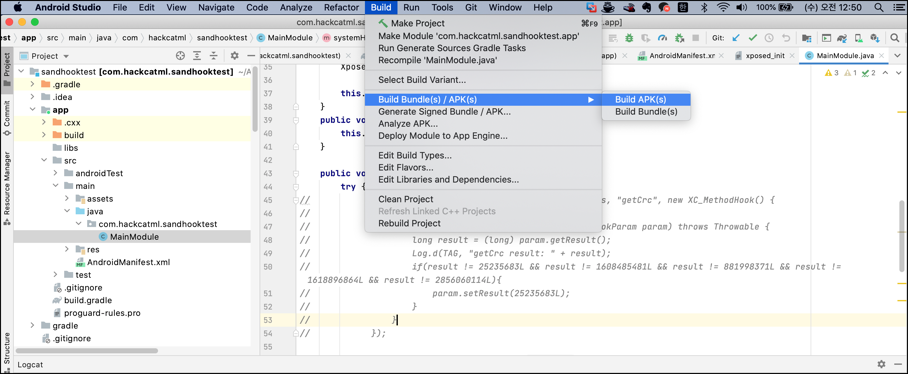
Task: Click Sync Project with Gradle elephant icon
Action: click(843, 38)
